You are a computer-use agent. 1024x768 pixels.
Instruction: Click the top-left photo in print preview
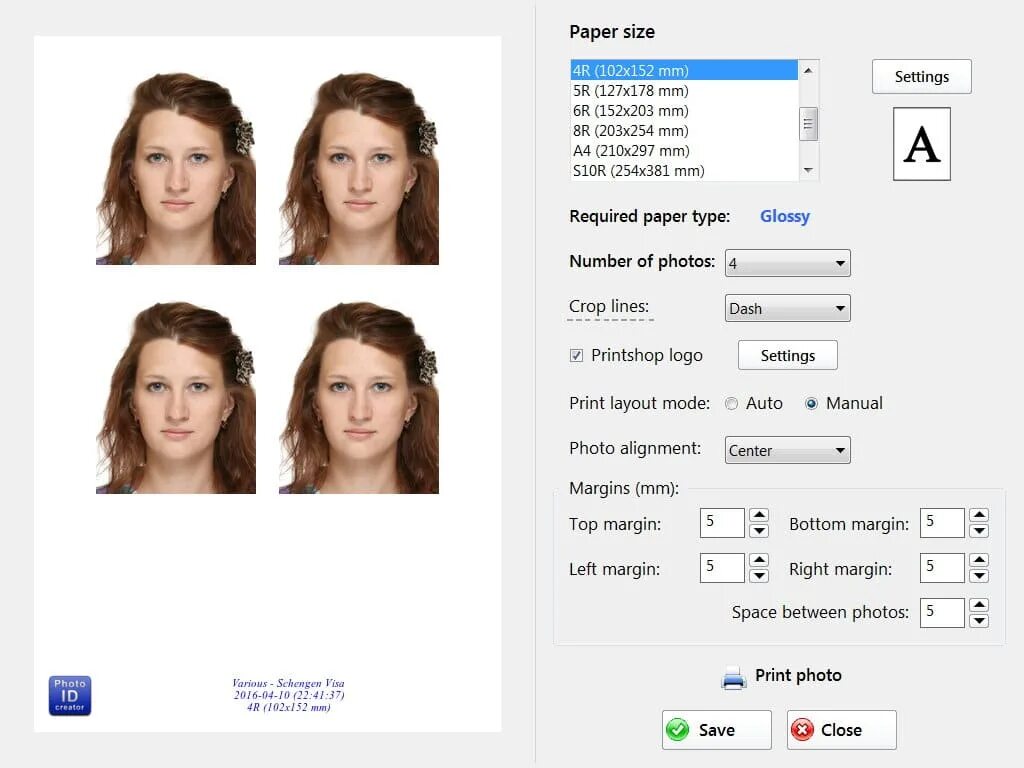(x=176, y=168)
